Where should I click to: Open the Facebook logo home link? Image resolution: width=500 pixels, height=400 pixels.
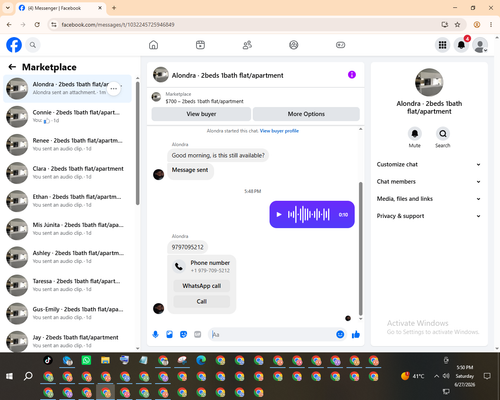point(14,45)
